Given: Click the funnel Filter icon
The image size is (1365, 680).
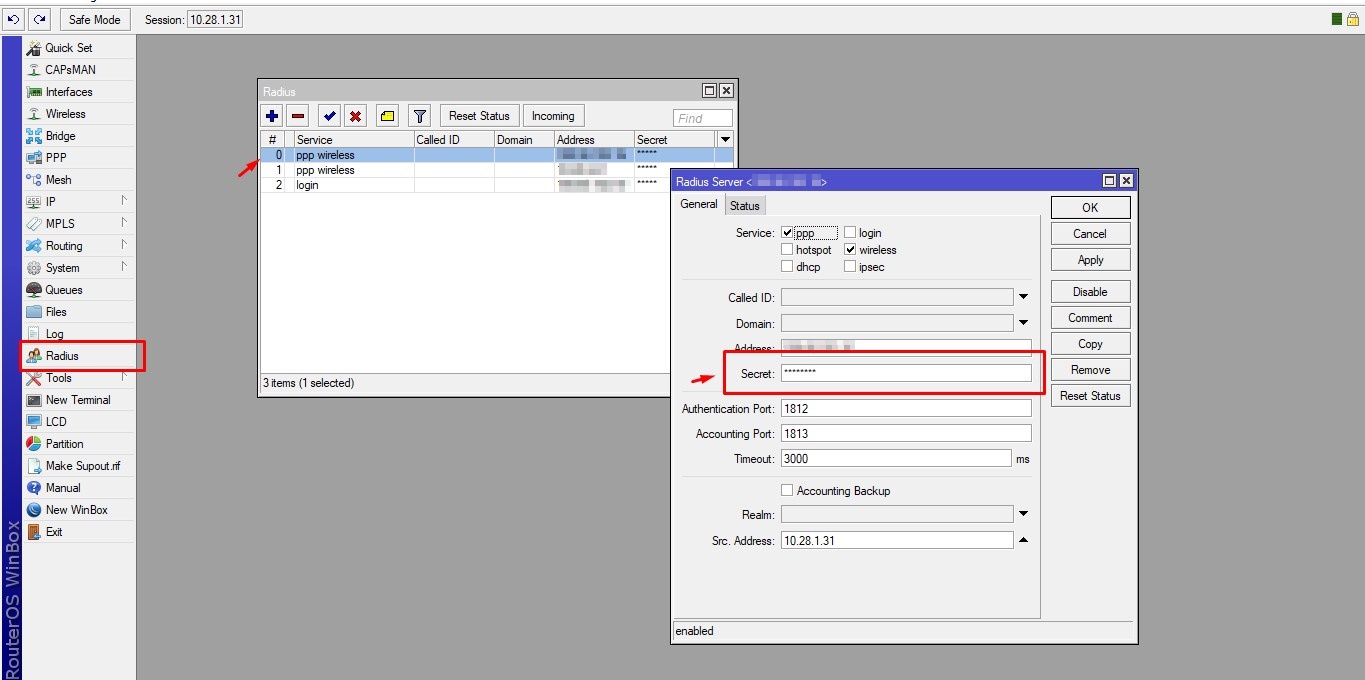Looking at the screenshot, I should coord(420,116).
